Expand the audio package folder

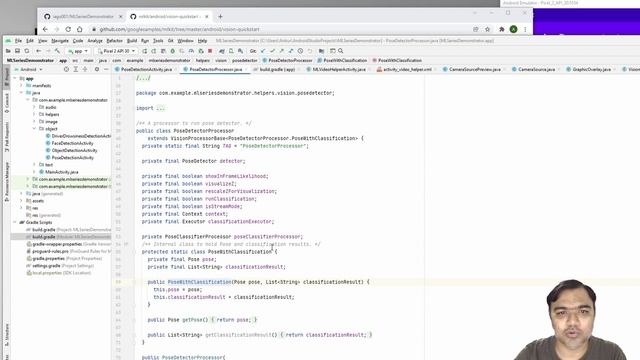pyautogui.click(x=34, y=107)
